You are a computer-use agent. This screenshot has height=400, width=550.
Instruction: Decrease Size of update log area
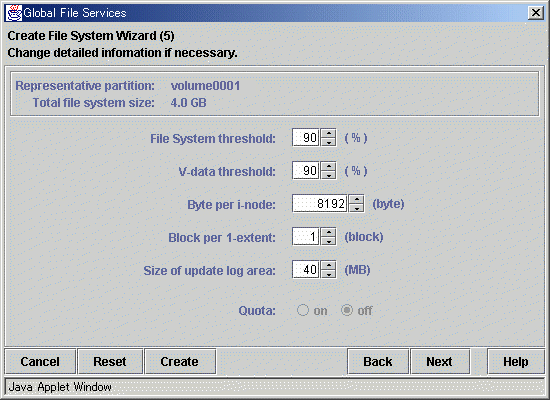tap(328, 274)
